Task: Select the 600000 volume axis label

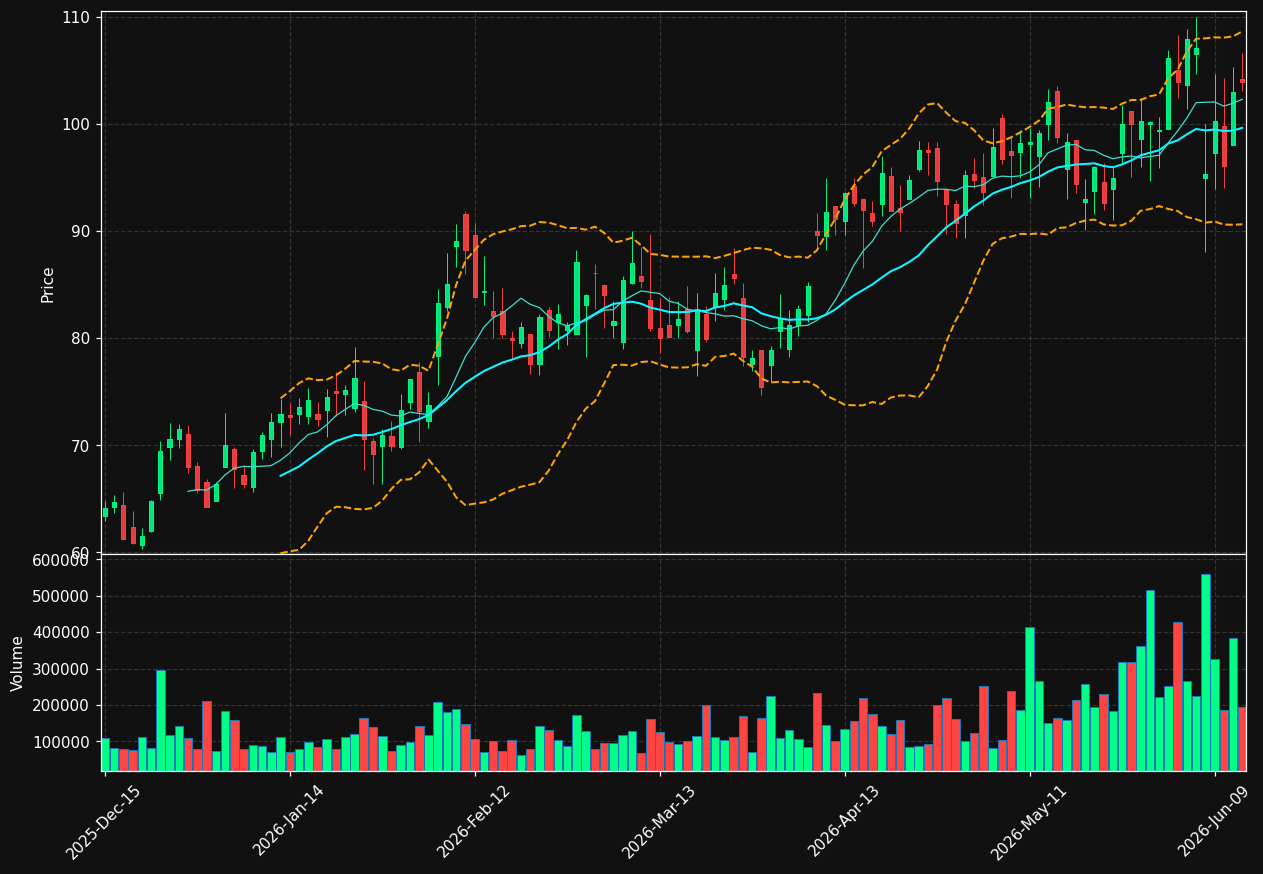Action: (x=61, y=560)
